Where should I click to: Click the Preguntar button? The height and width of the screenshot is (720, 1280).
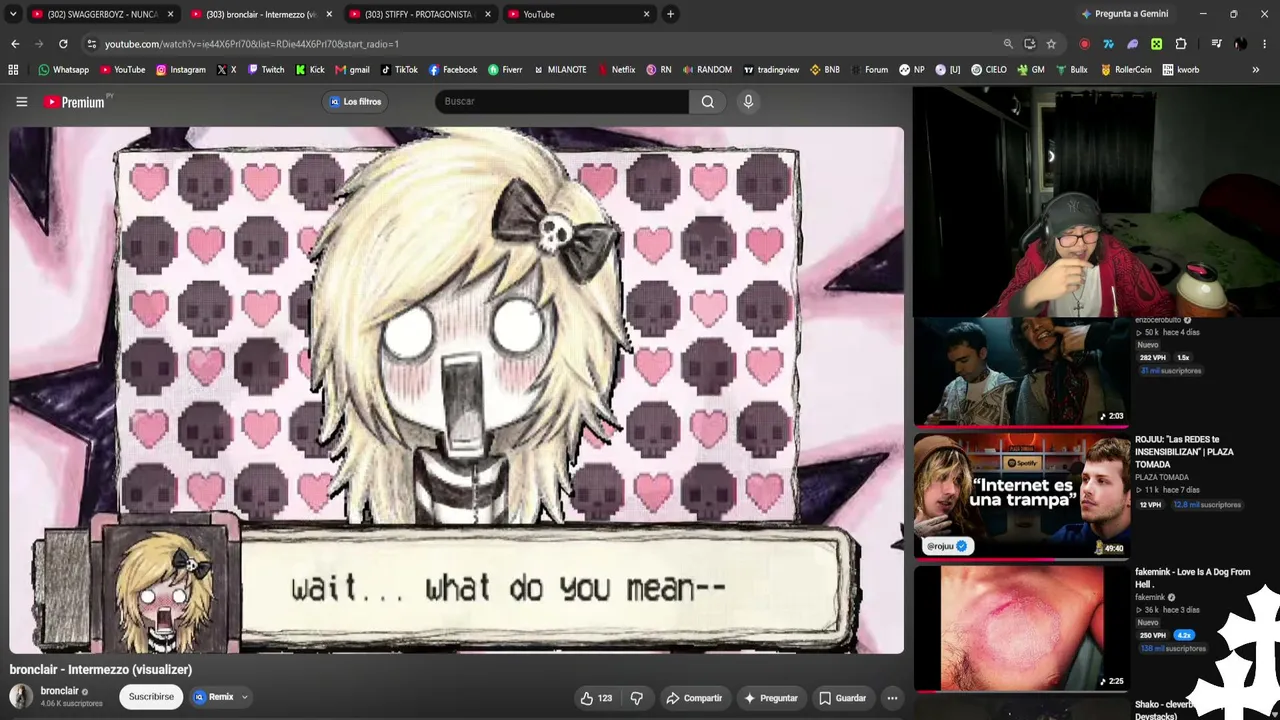[x=771, y=698]
